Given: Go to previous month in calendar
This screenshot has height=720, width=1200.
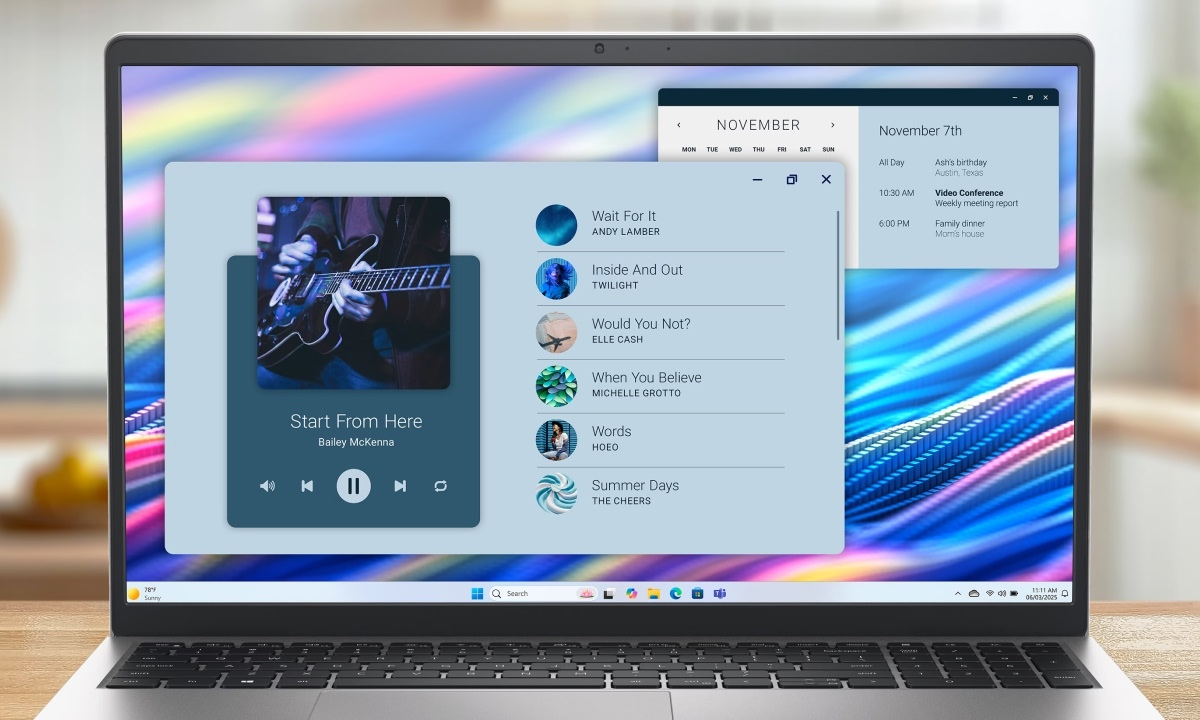Looking at the screenshot, I should 679,125.
